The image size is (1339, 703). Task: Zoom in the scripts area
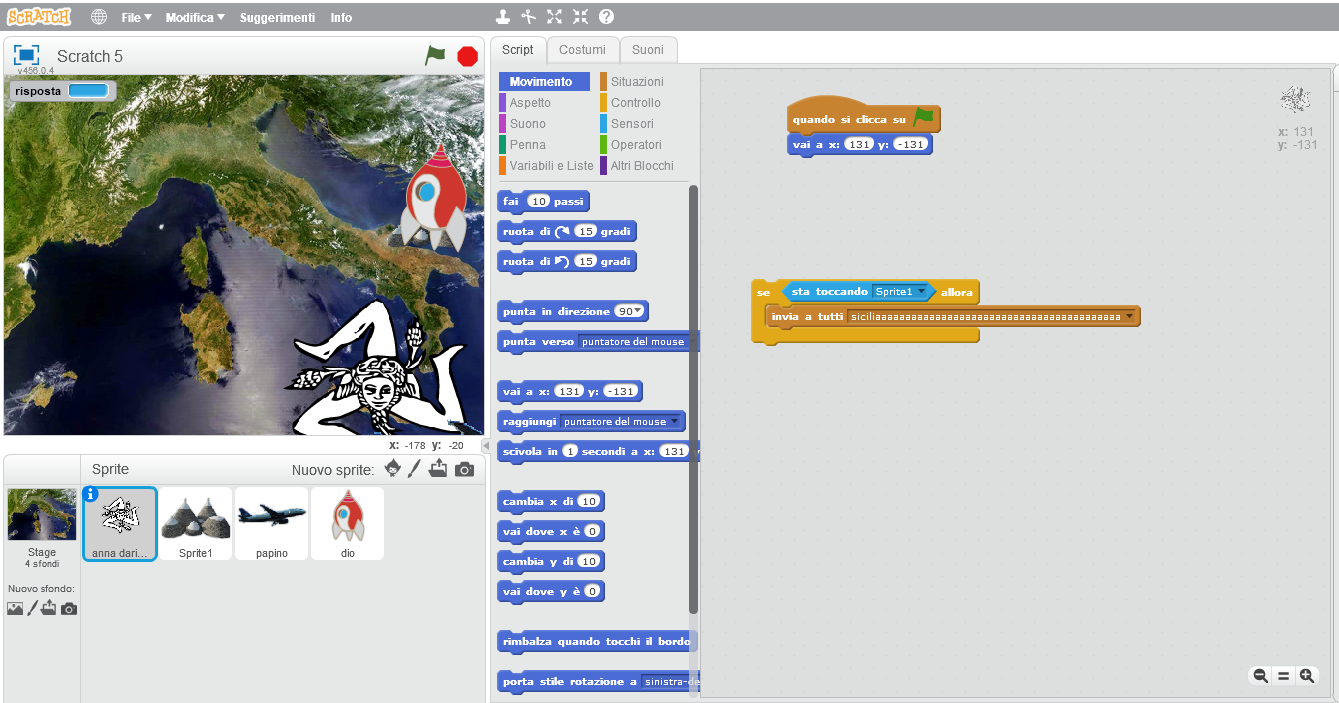pyautogui.click(x=1306, y=676)
